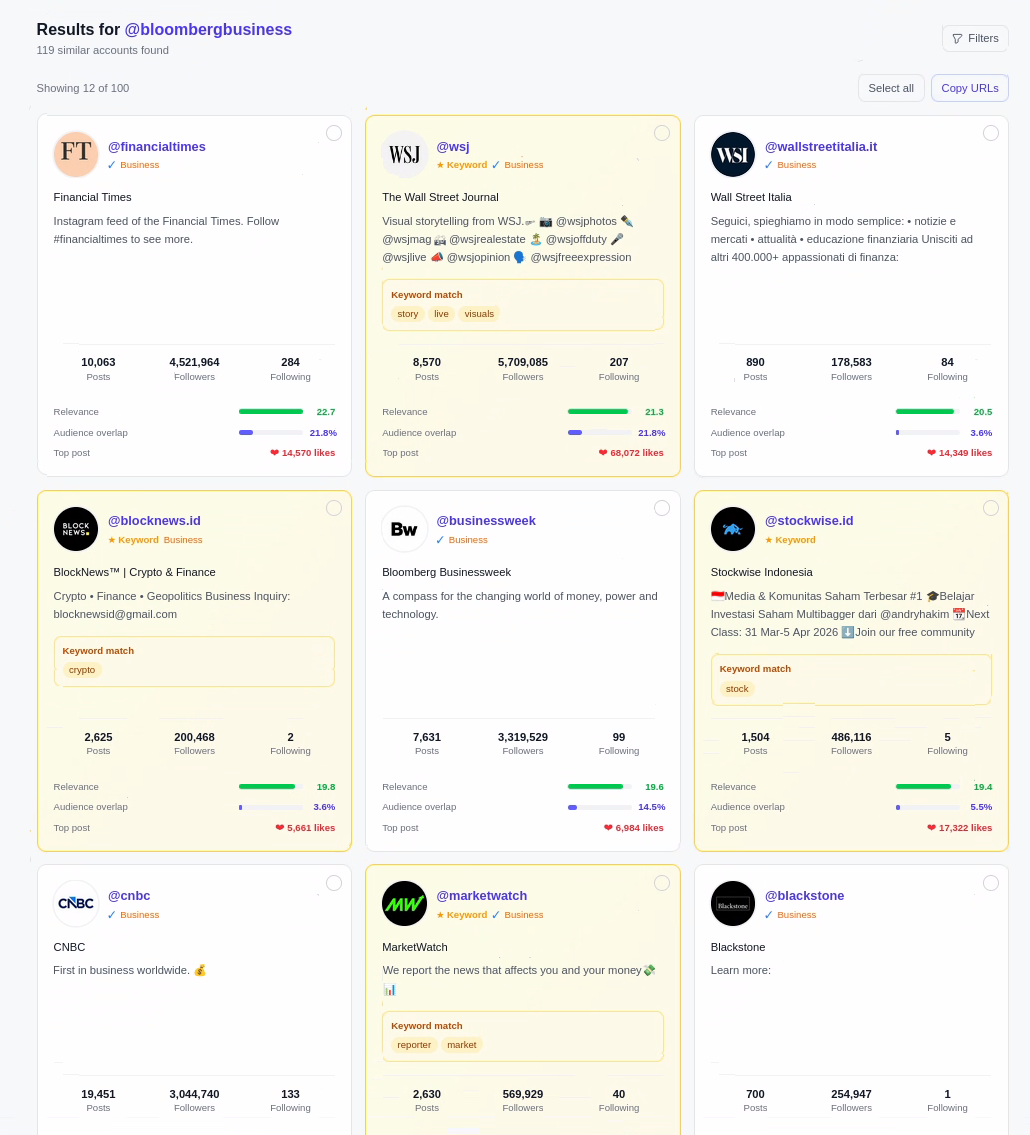Click the MarketWatch MW logo
Screen dimensions: 1030x1135
click(x=405, y=903)
